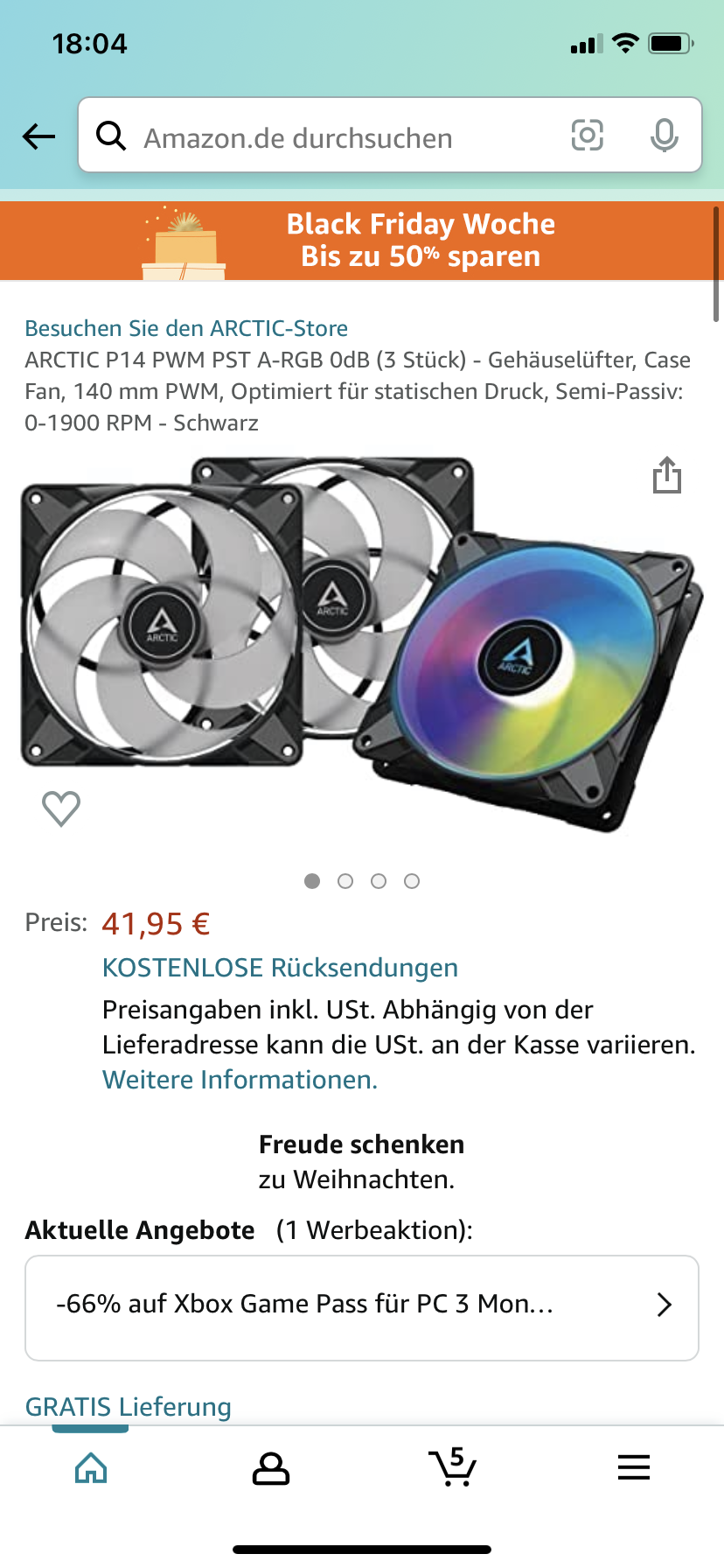Image resolution: width=724 pixels, height=1568 pixels.
Task: Tap the Black Friday Woche banner
Action: (362, 241)
